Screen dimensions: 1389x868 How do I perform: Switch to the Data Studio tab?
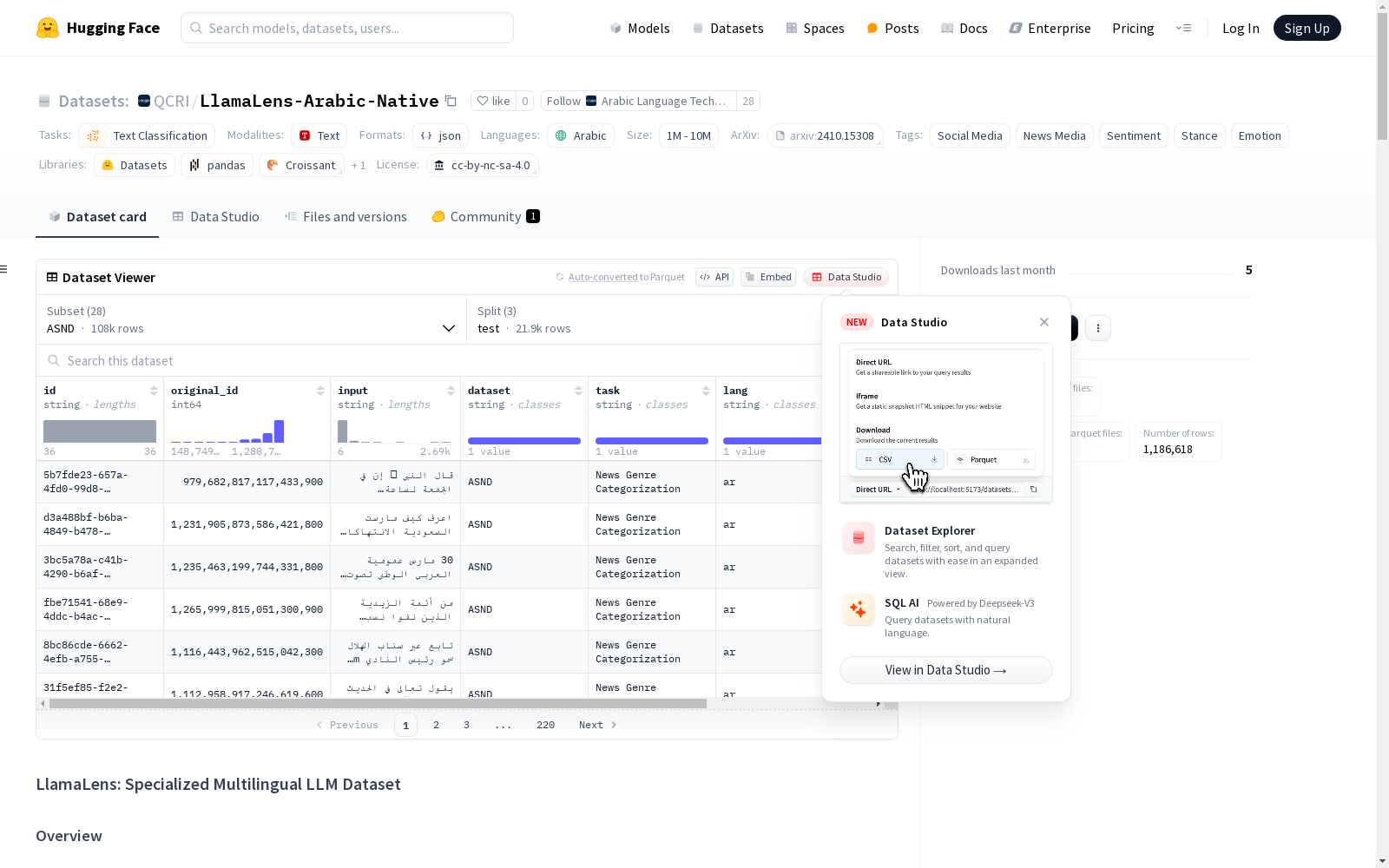click(x=215, y=217)
